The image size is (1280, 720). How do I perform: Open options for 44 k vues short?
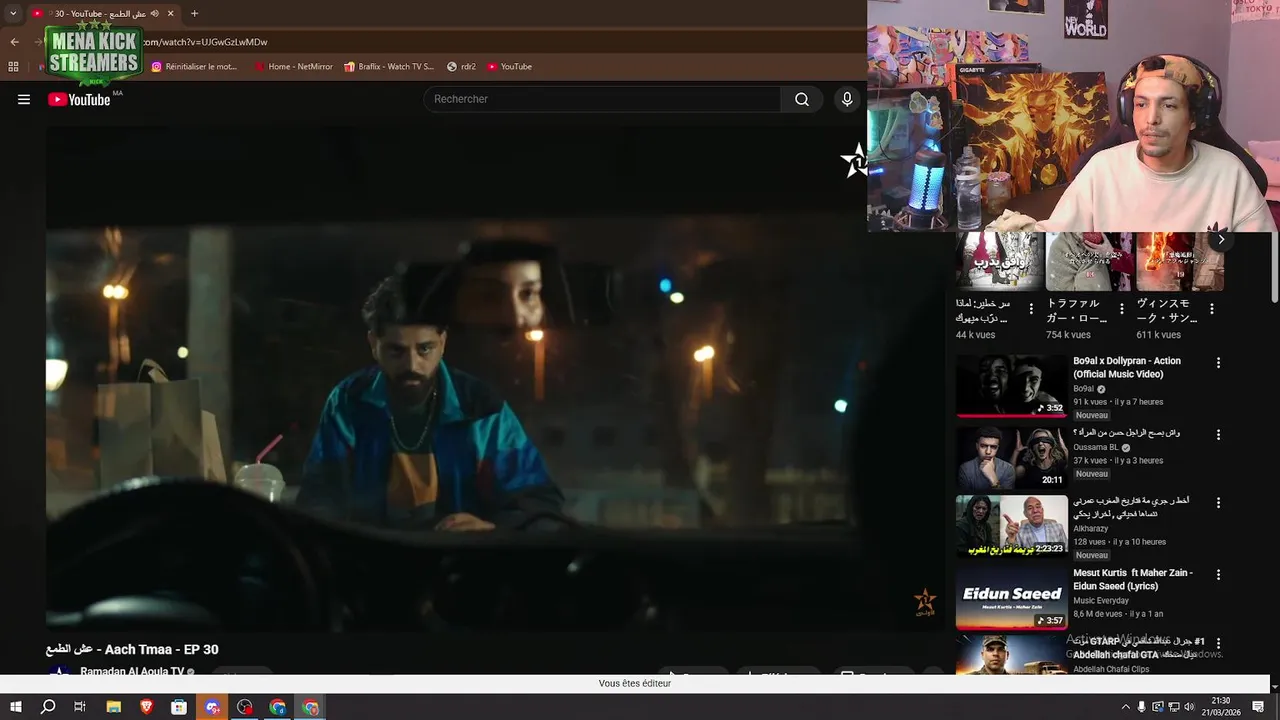1031,309
